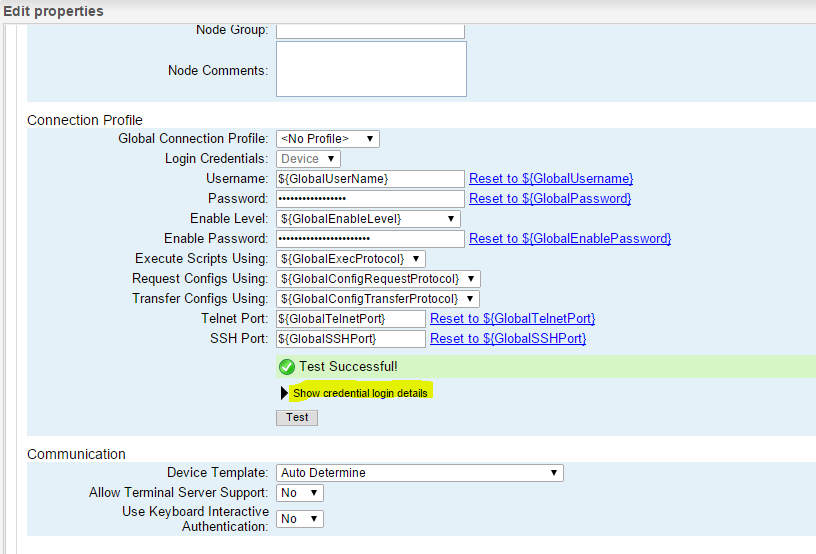This screenshot has width=816, height=554.
Task: Click Show credential login details text
Action: coord(360,393)
